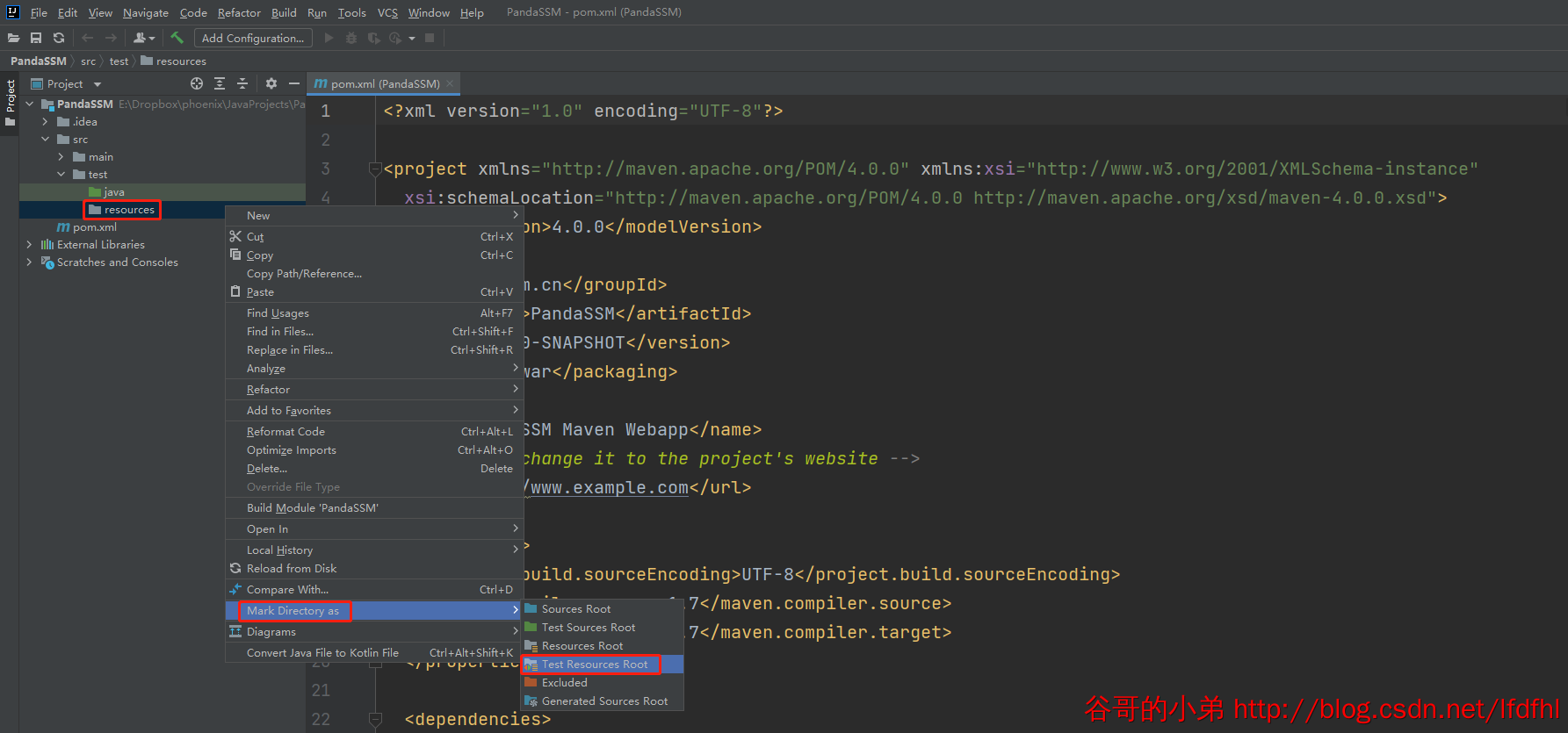Close the pom.xml editor tab
Screen dimensions: 1568x733
point(450,83)
